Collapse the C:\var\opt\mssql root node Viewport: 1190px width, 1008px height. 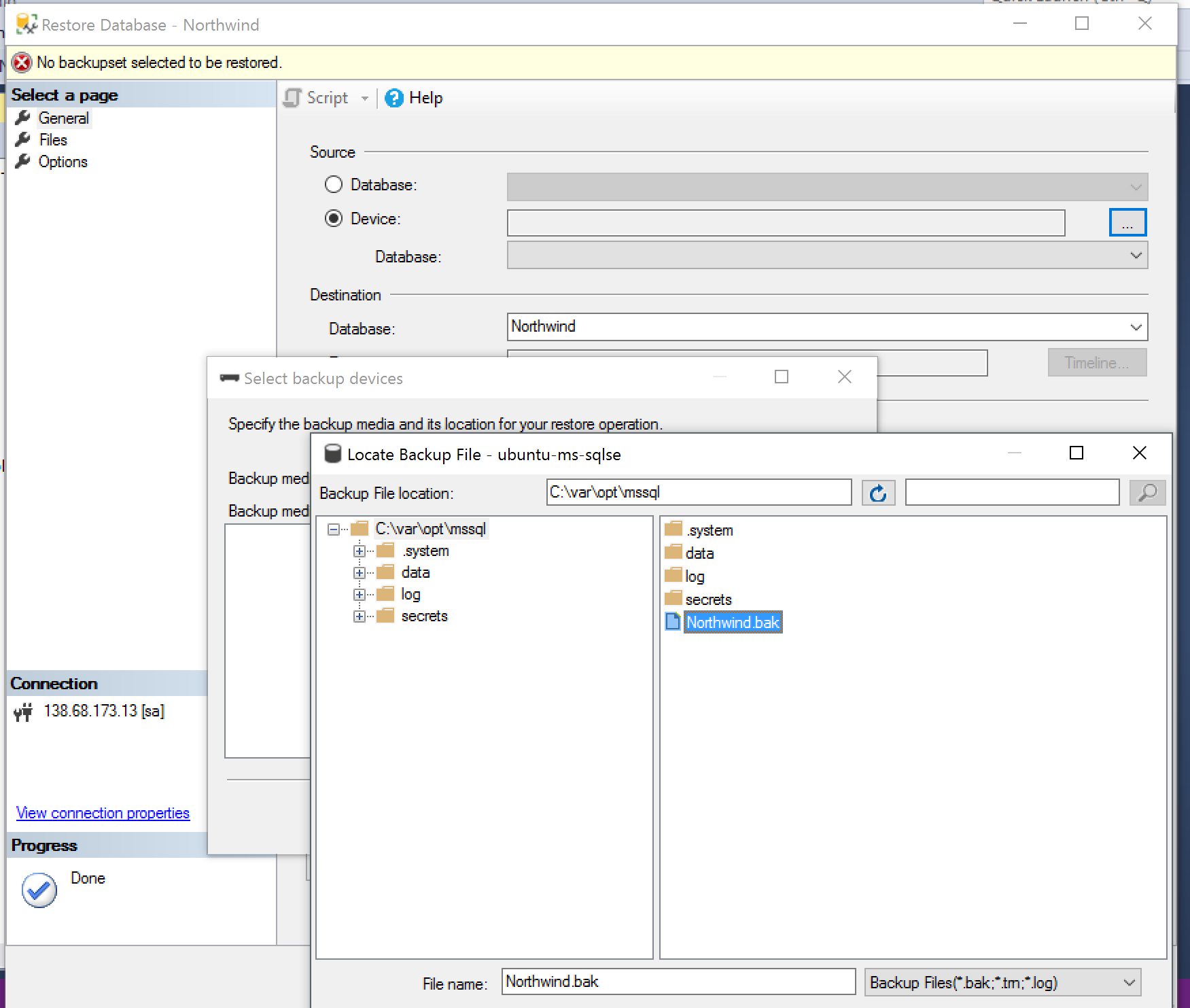tap(333, 529)
